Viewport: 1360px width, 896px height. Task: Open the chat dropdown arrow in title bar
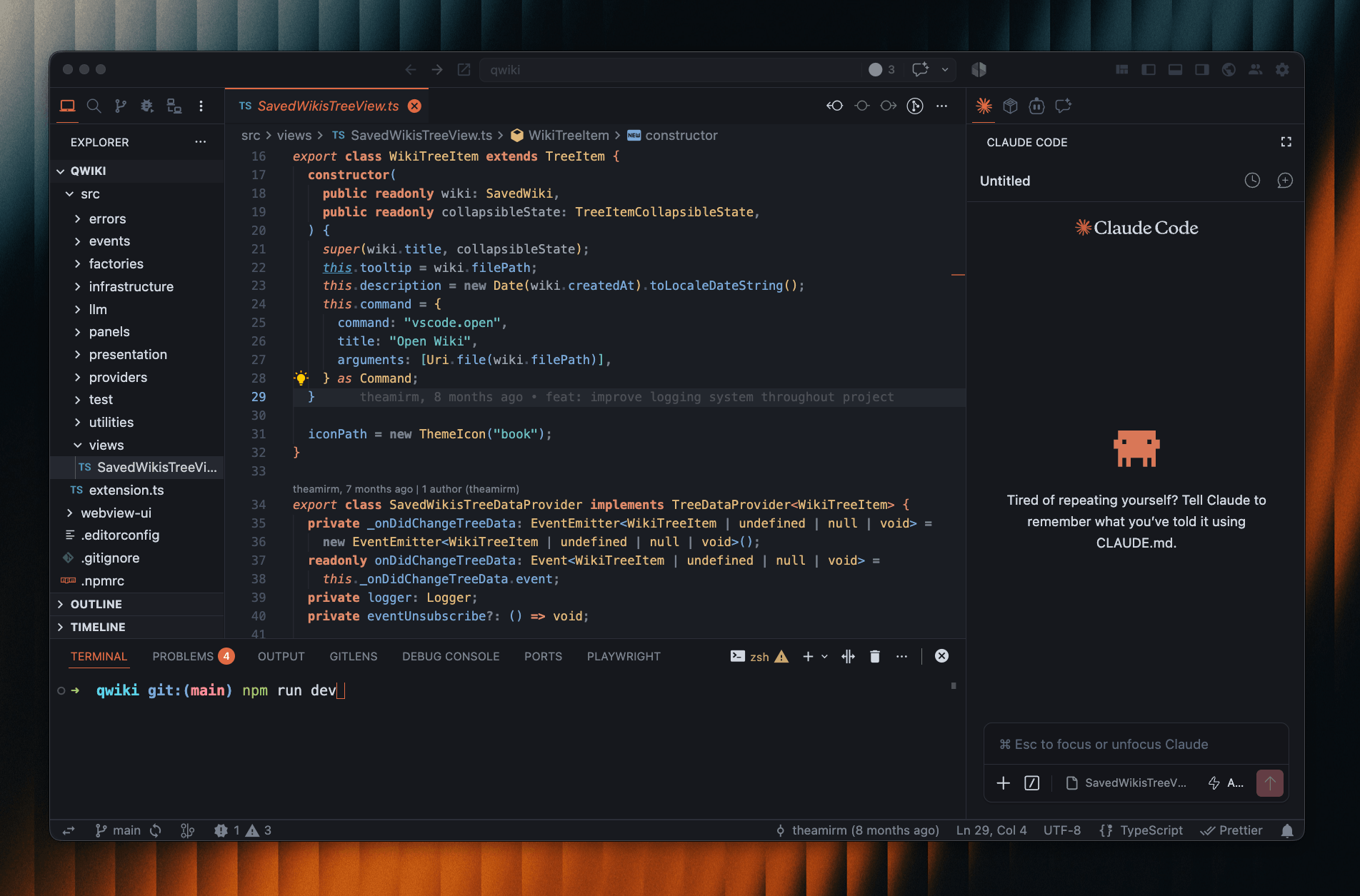click(x=944, y=69)
